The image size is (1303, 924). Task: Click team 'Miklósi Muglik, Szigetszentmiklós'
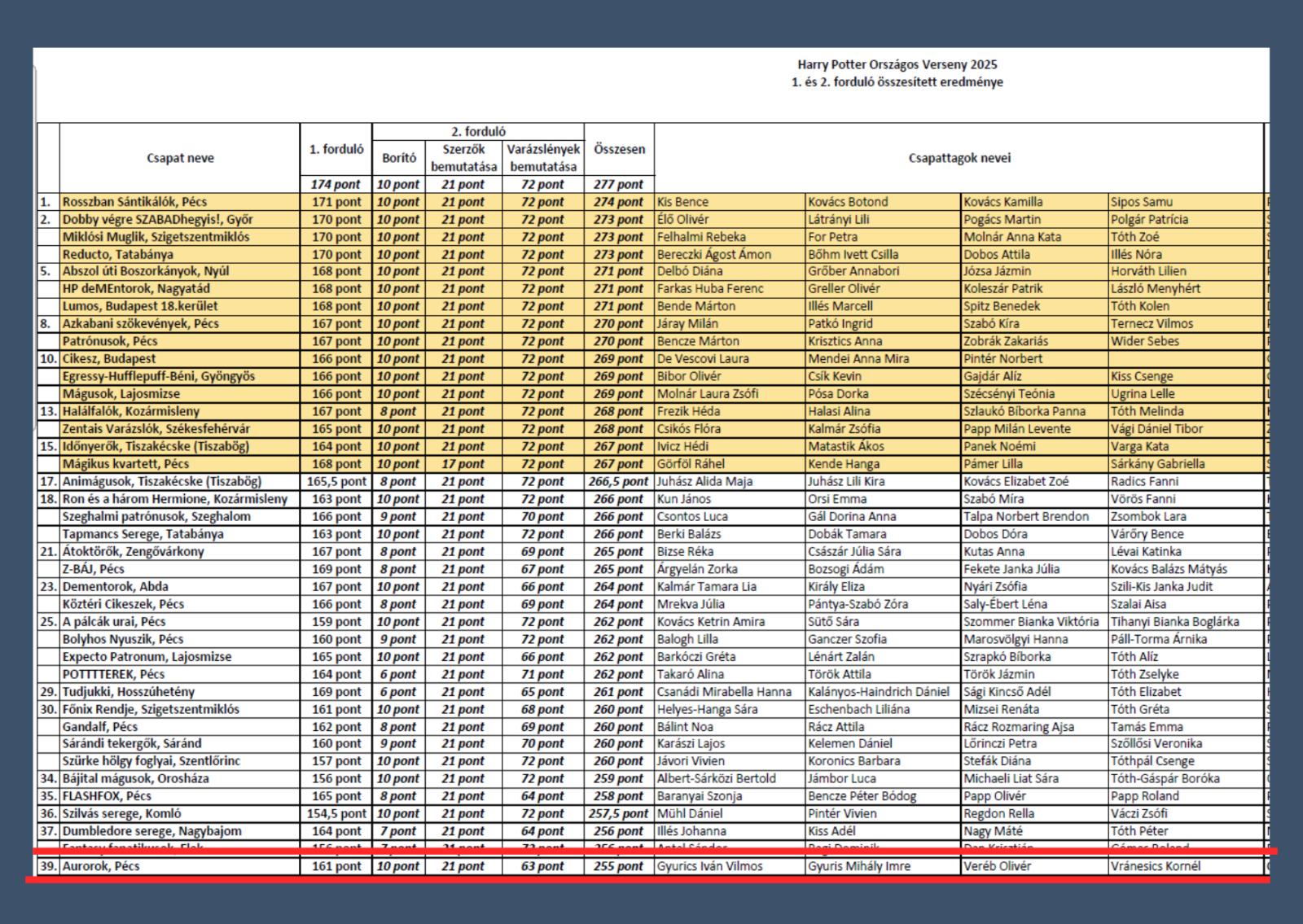coord(156,237)
